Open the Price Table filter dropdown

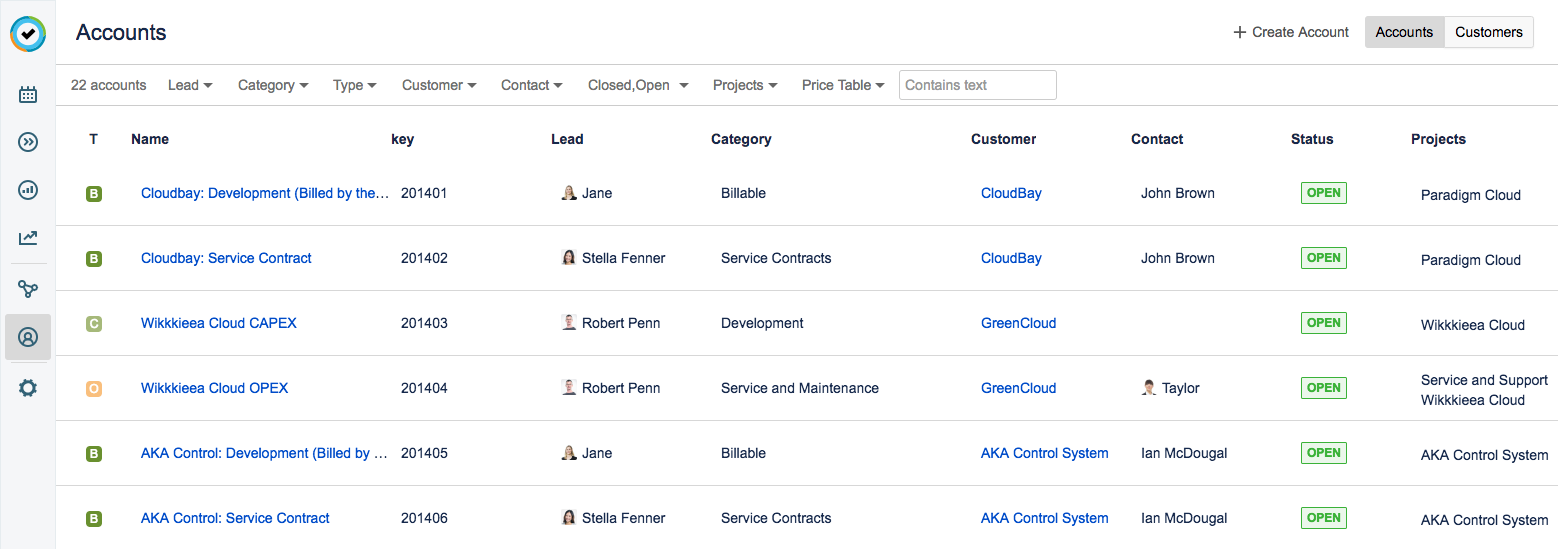842,85
